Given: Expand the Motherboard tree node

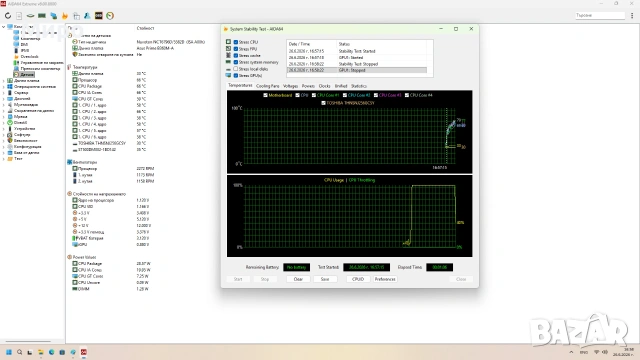Looking at the screenshot, I should click(4, 80).
